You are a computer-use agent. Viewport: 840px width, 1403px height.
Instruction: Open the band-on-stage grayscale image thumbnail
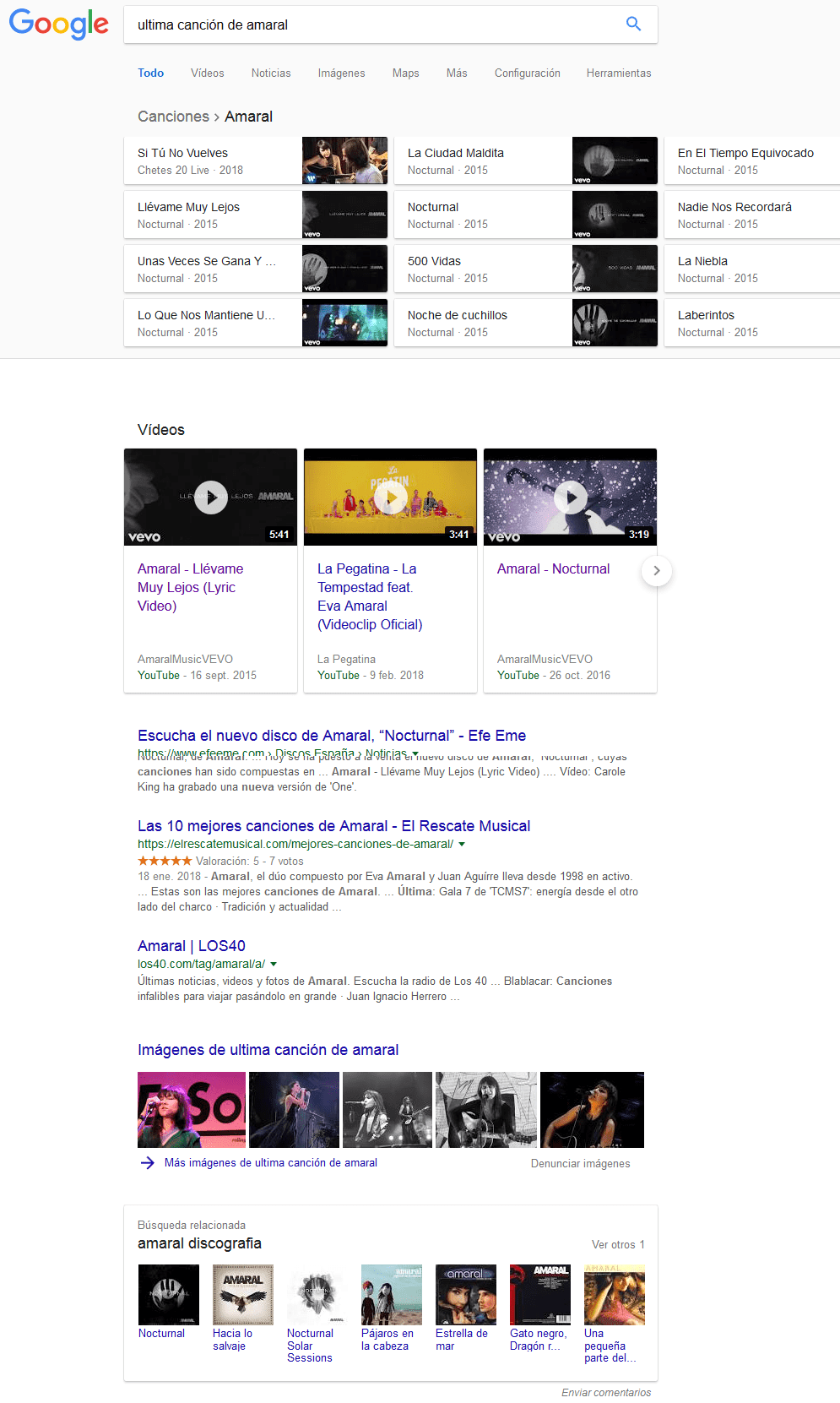click(x=387, y=1110)
